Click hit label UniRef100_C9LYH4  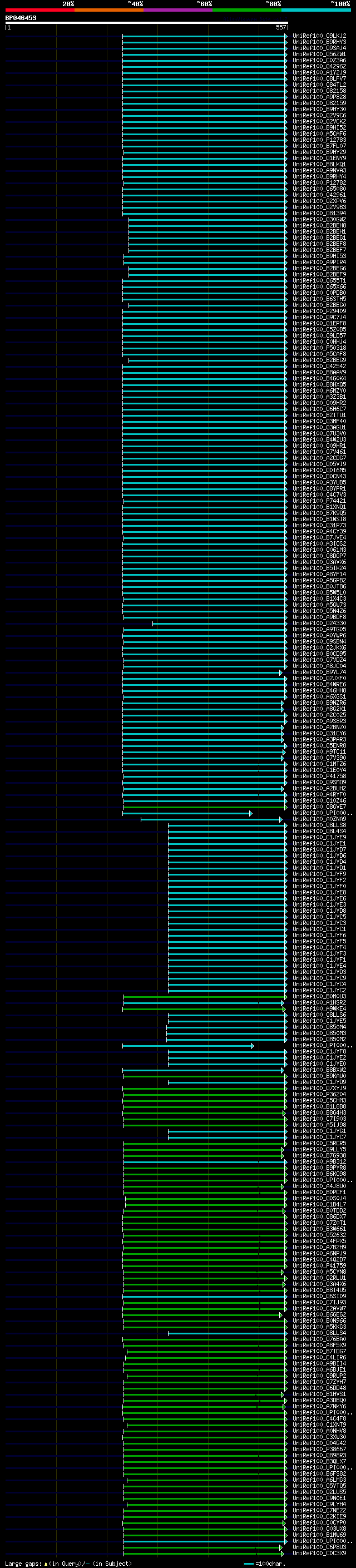coord(319,1504)
